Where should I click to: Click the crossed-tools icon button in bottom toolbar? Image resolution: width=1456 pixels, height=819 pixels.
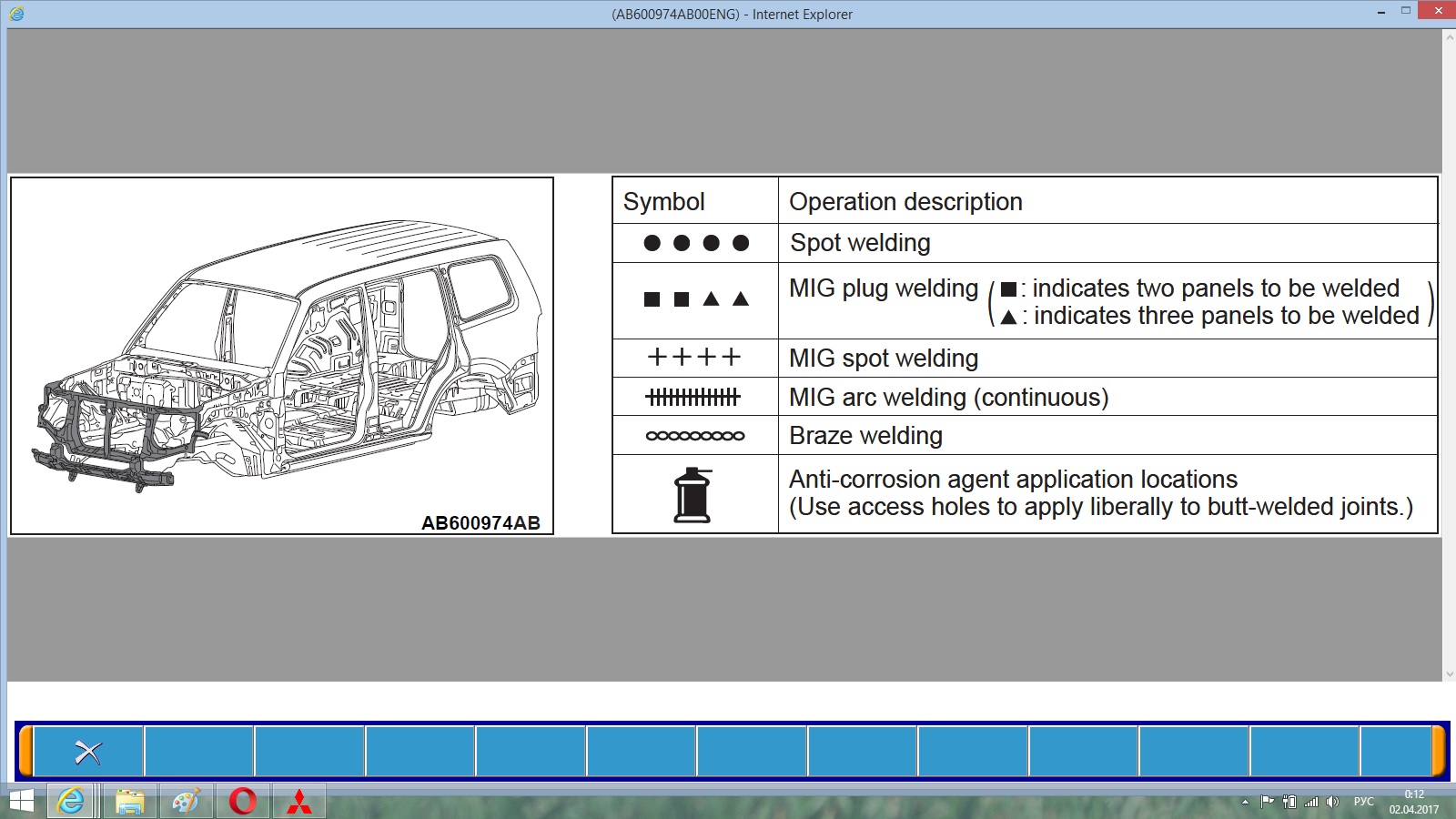pyautogui.click(x=88, y=752)
